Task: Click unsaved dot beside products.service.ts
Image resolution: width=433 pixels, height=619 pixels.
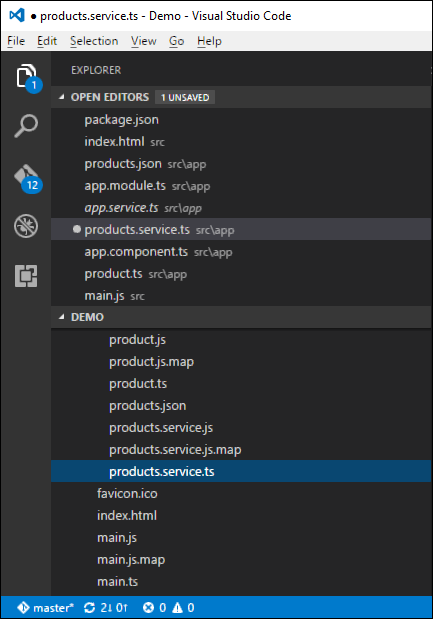Action: tap(77, 229)
